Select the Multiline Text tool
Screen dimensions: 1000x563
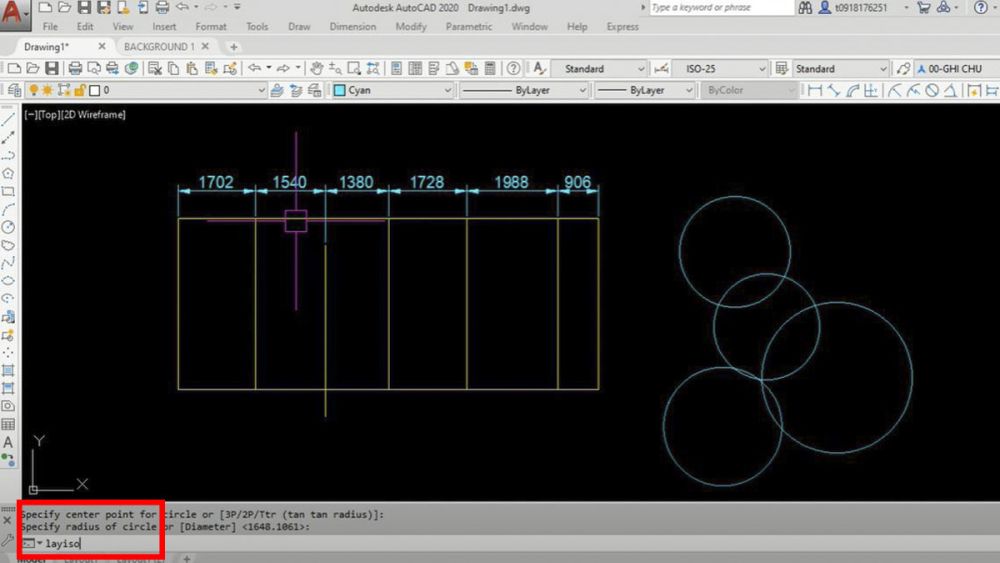click(x=8, y=442)
